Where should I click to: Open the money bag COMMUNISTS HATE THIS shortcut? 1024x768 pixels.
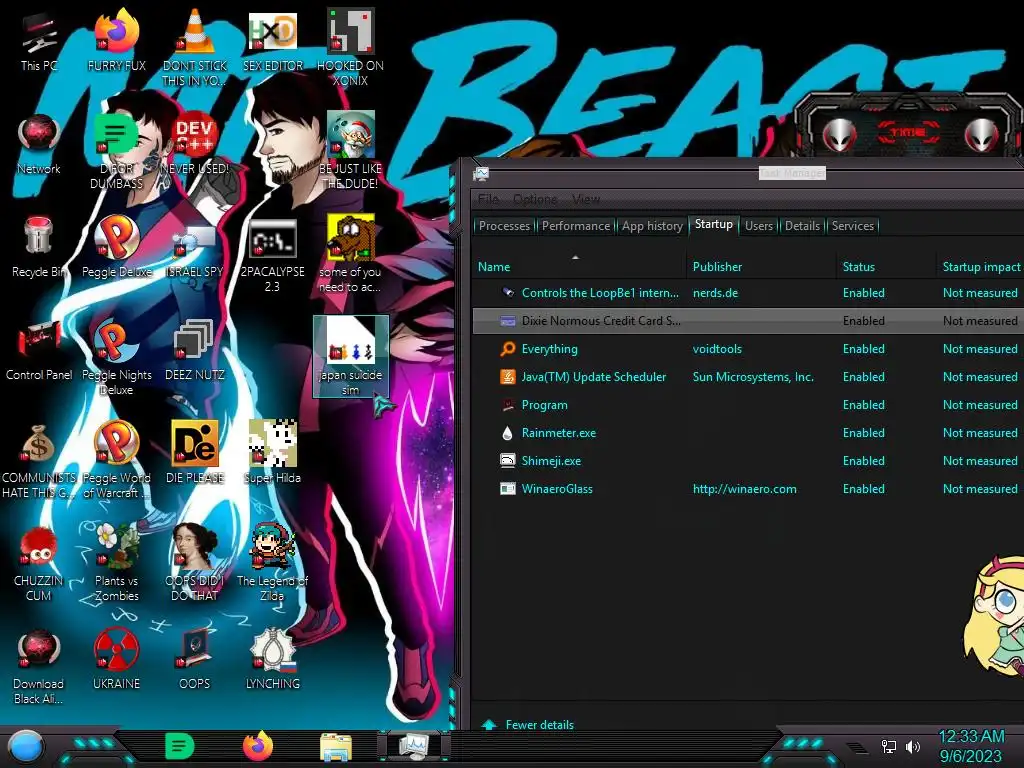(39, 461)
